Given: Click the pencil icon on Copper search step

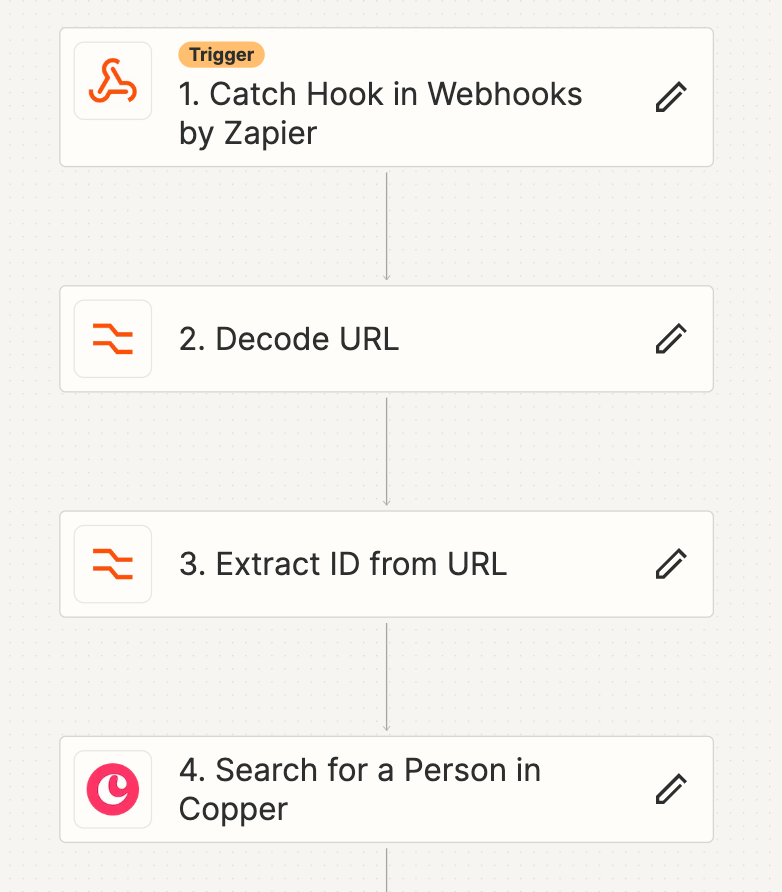Looking at the screenshot, I should pos(671,789).
